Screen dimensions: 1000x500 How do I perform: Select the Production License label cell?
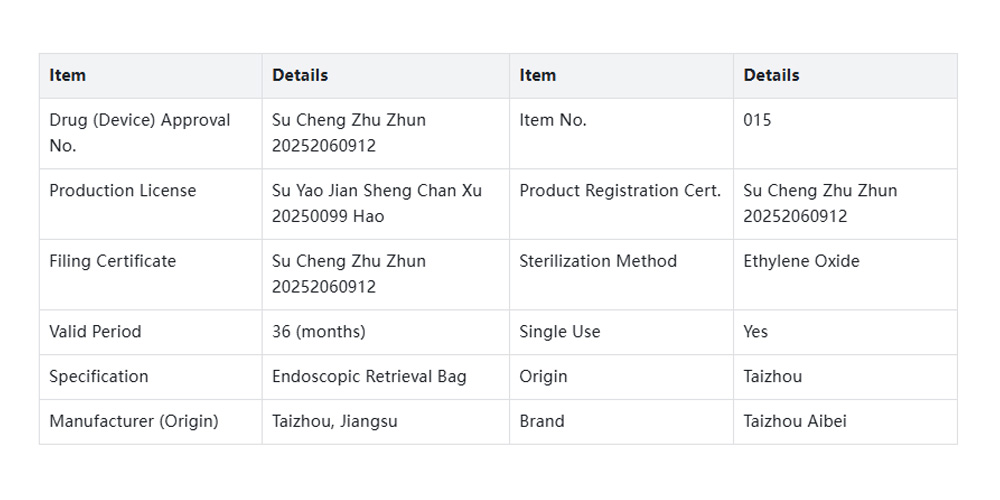[x=123, y=191]
